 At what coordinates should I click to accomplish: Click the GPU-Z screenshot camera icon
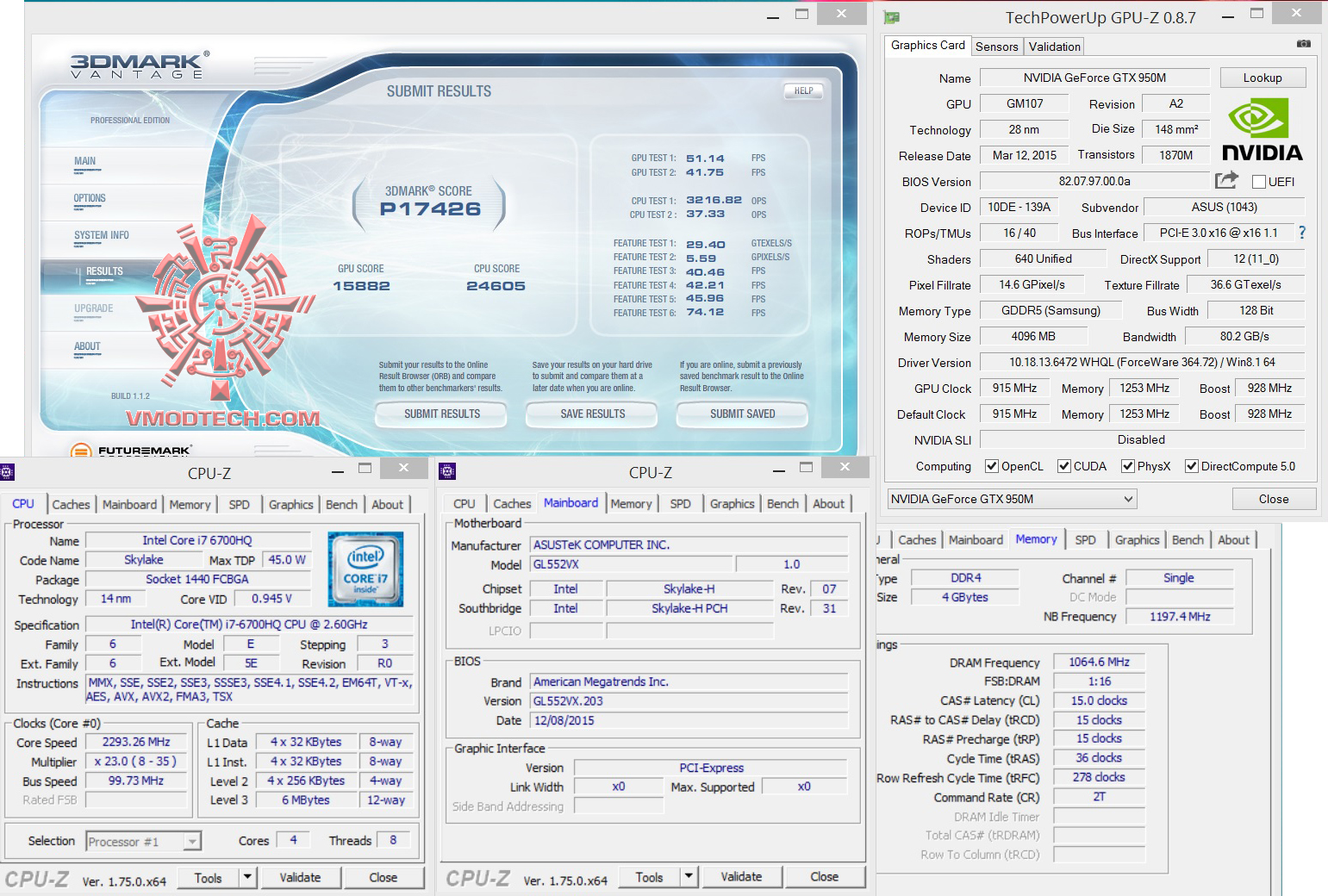point(1303,44)
